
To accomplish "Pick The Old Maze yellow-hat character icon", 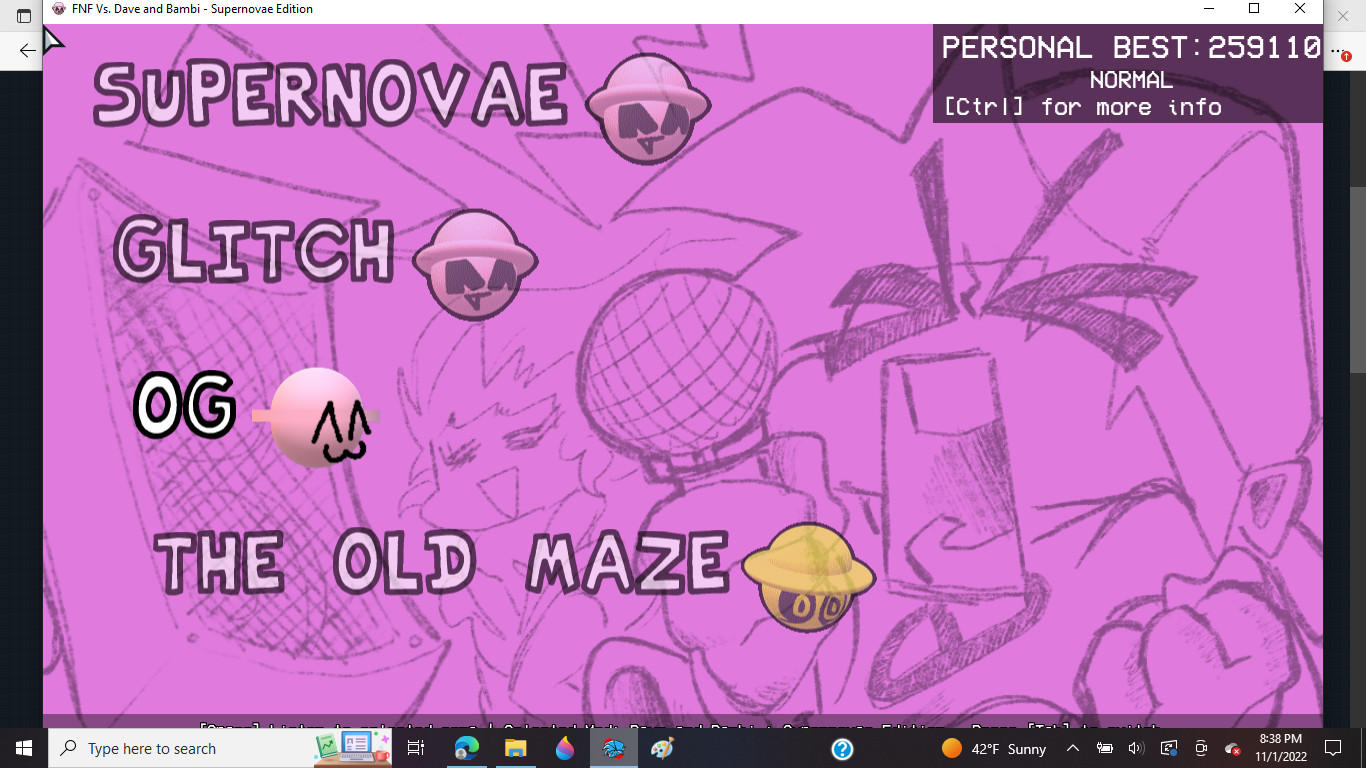I will (810, 577).
